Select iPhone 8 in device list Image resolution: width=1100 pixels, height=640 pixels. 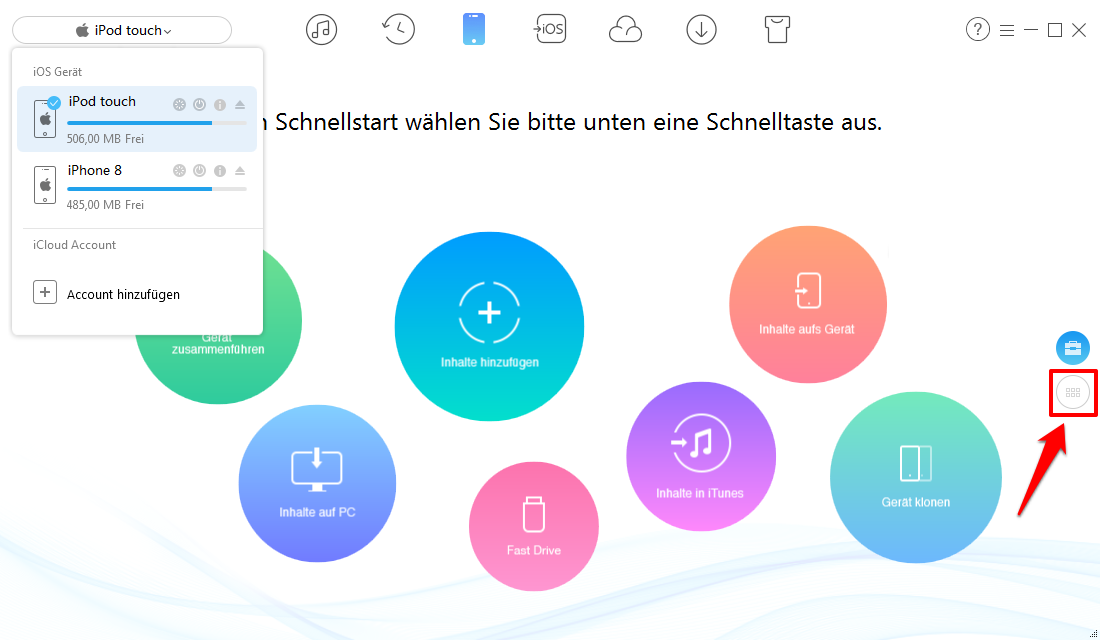point(137,186)
